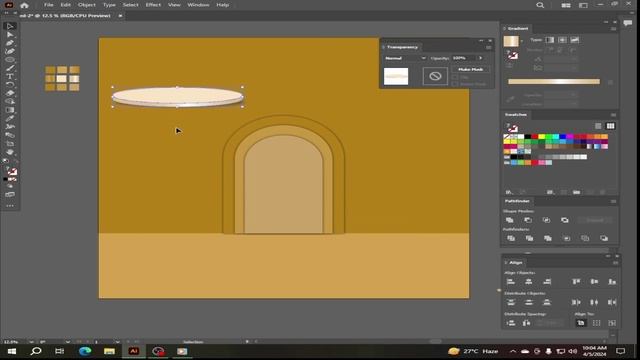Viewport: 640px width, 360px height.
Task: Click Crop in Pathfinders row
Action: click(x=567, y=238)
